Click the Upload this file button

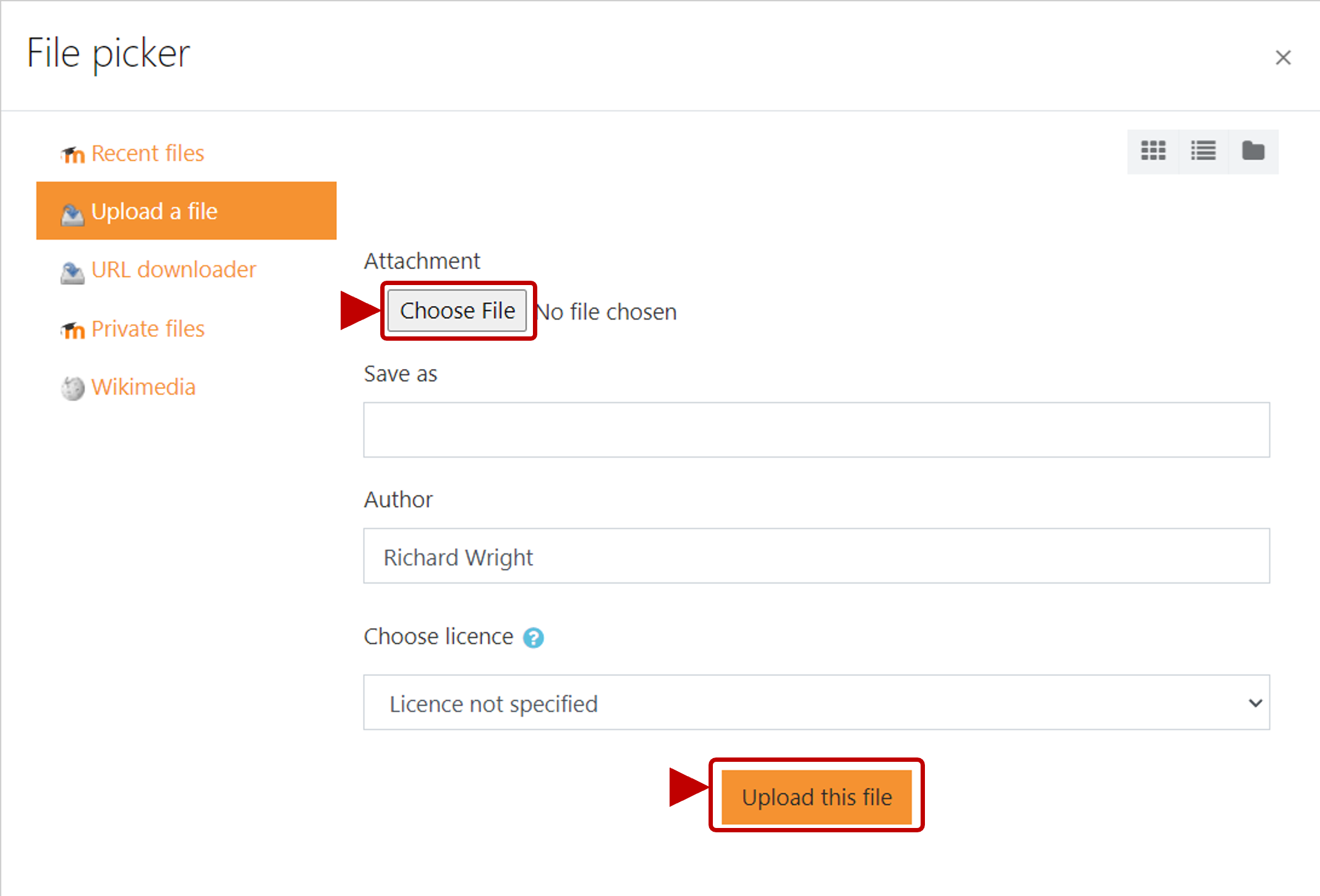pyautogui.click(x=816, y=796)
